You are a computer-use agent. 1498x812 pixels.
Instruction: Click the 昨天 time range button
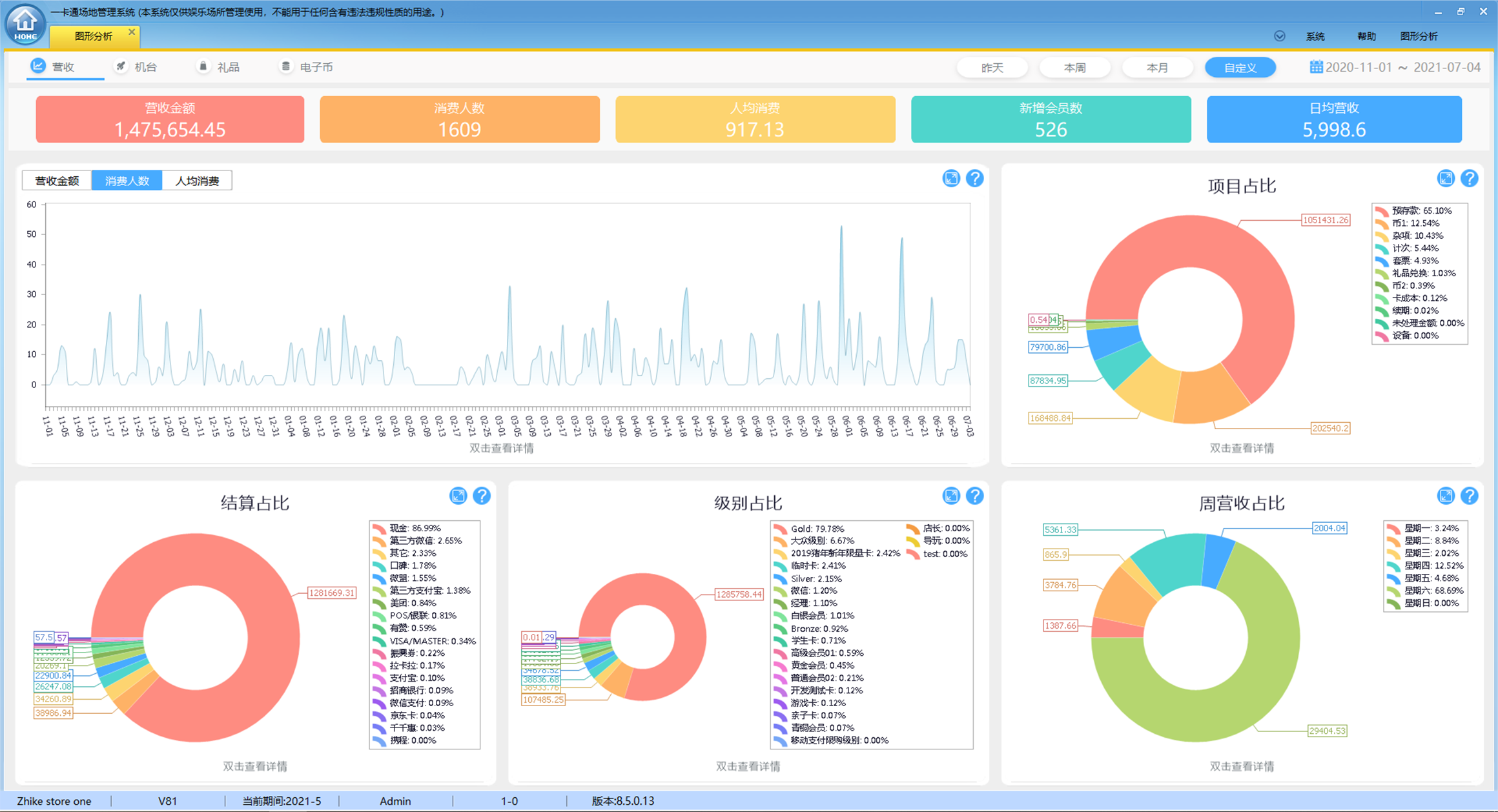992,68
